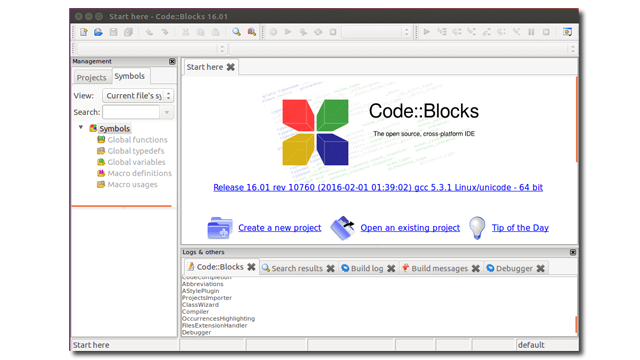
Task: Click the Abort build toolbar icon
Action: [333, 32]
